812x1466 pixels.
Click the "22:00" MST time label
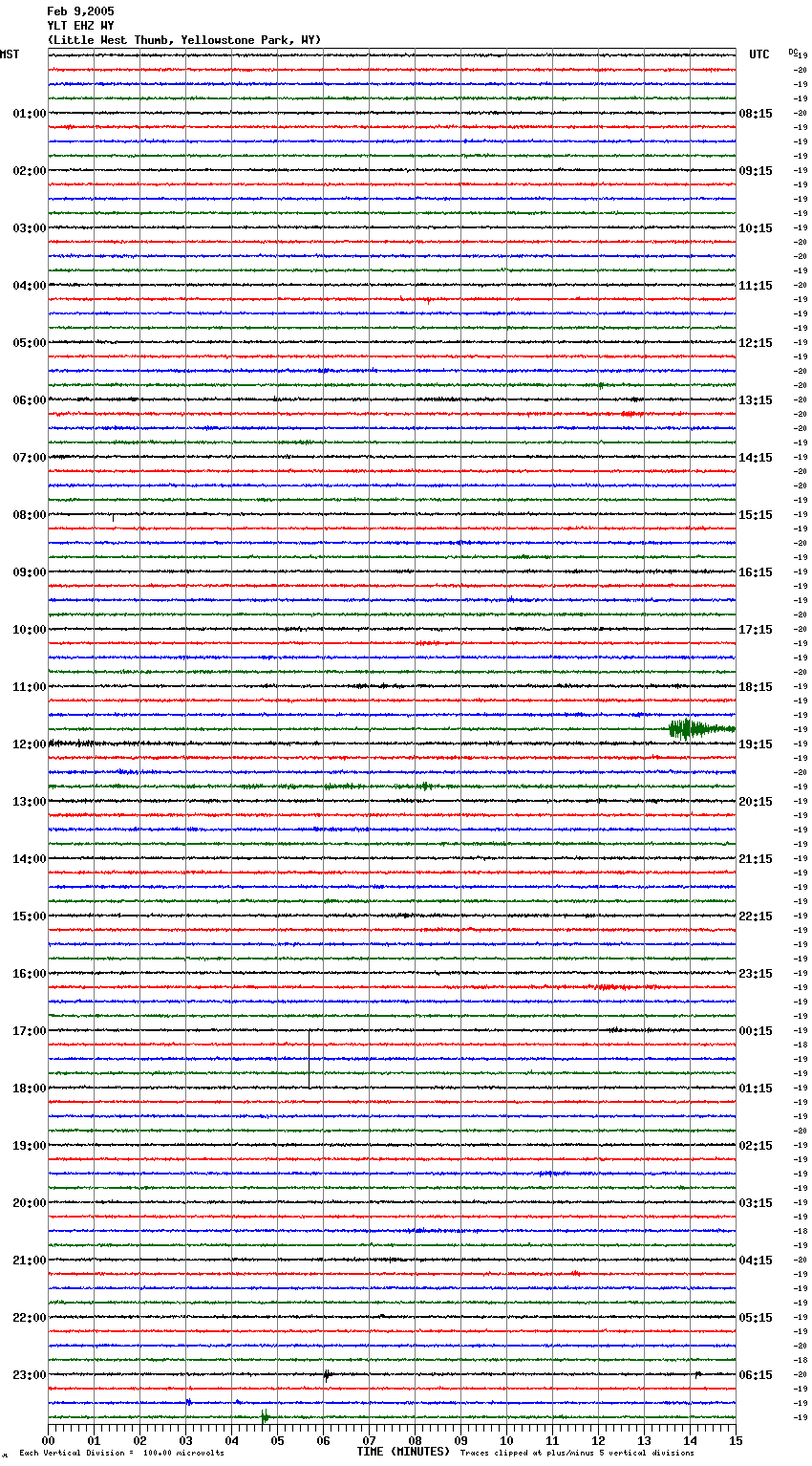pos(30,1318)
